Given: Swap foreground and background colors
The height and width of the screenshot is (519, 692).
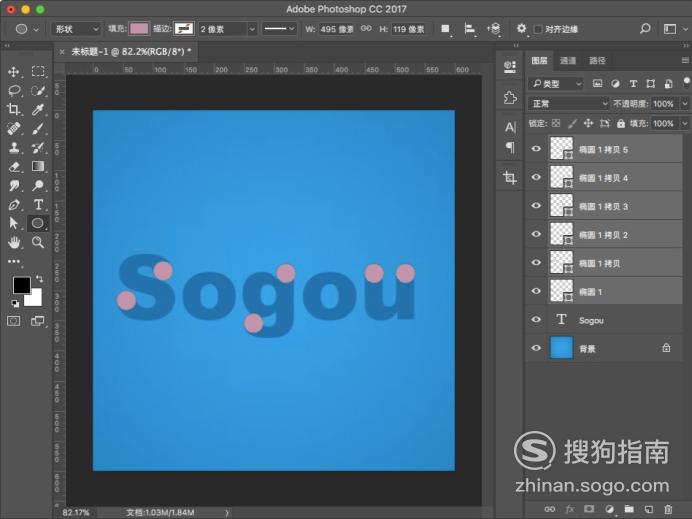Looking at the screenshot, I should tap(39, 279).
